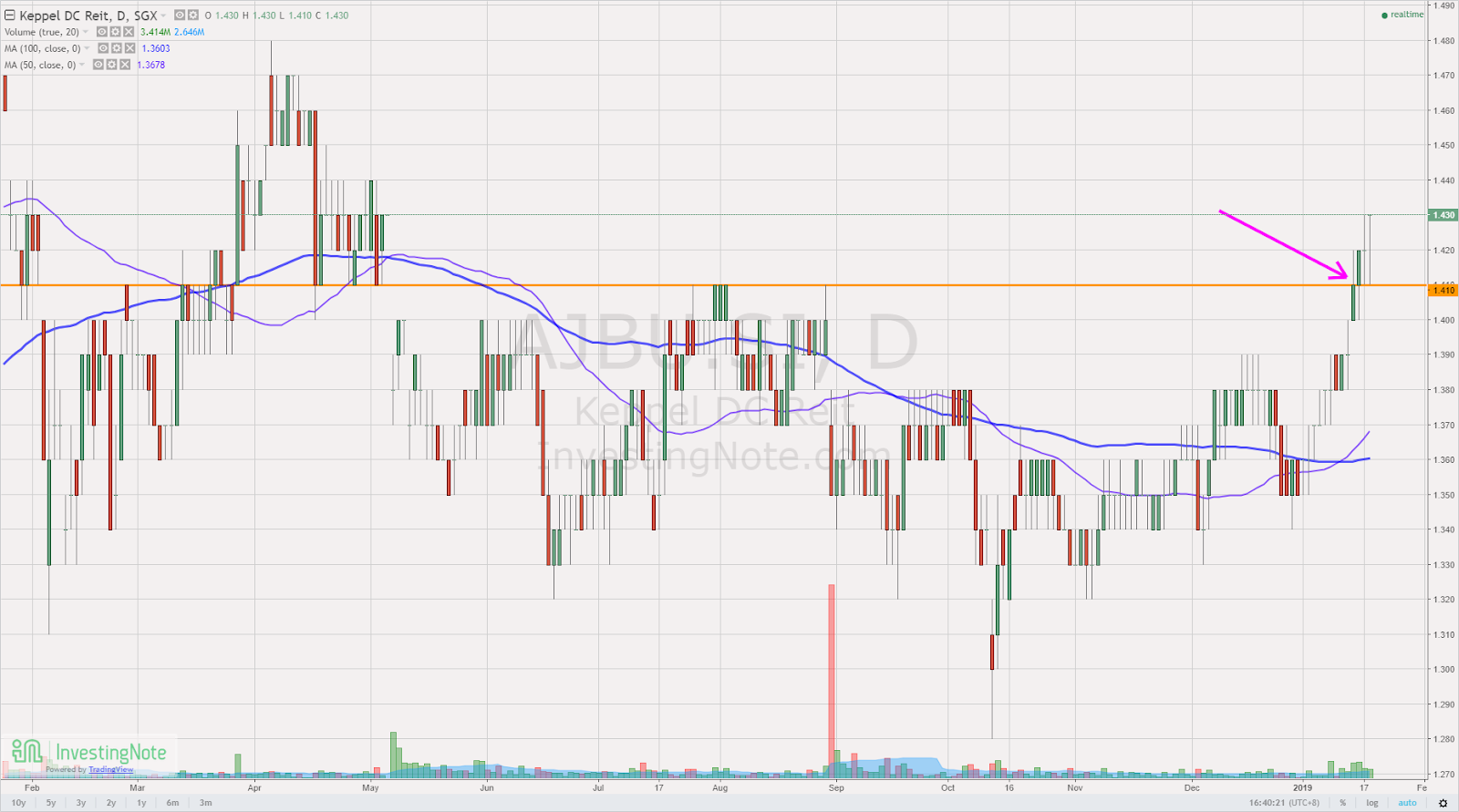Image resolution: width=1459 pixels, height=812 pixels.
Task: Open the MA 100 indicator dropdown arrow
Action: 87,48
